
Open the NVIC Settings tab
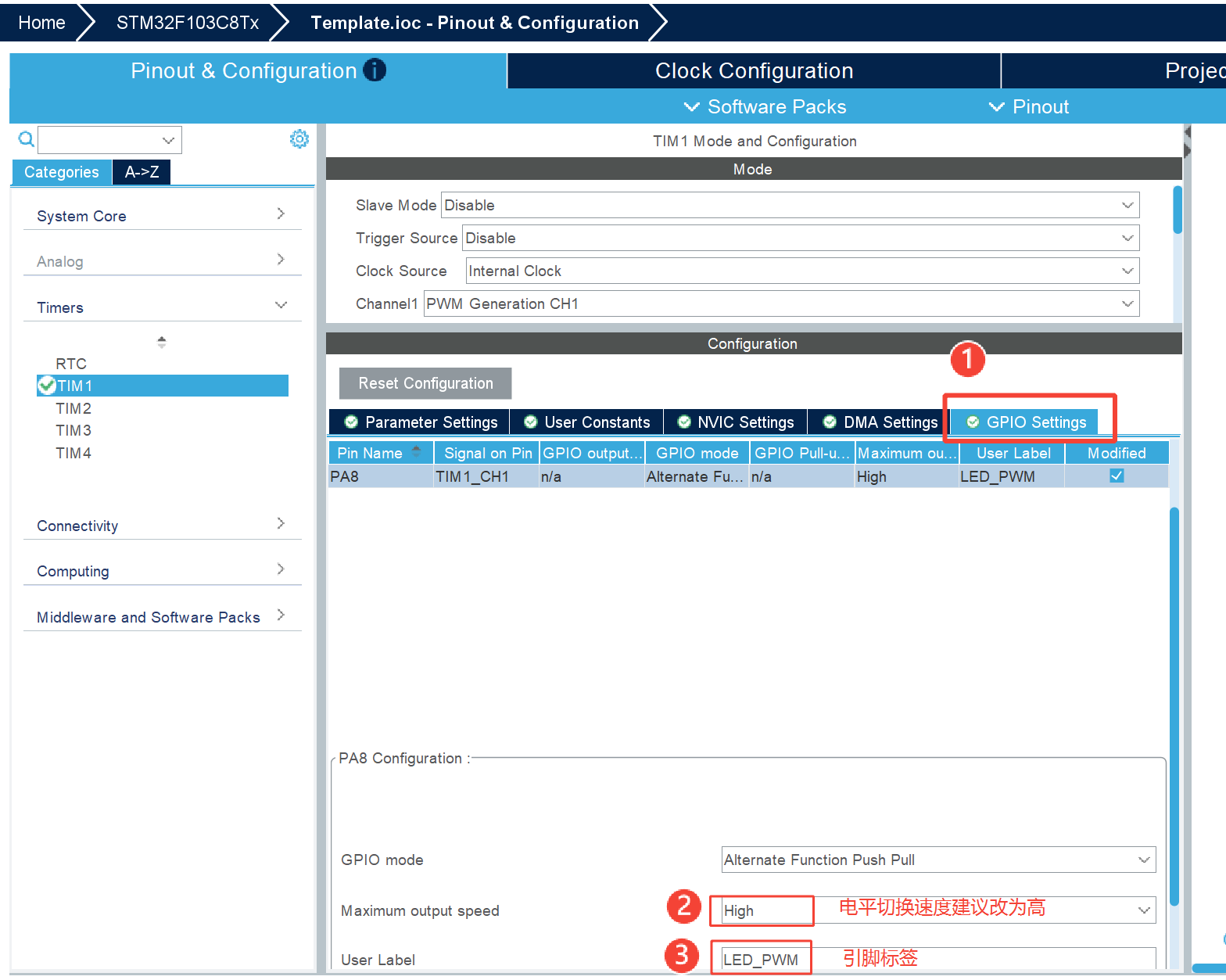[735, 422]
